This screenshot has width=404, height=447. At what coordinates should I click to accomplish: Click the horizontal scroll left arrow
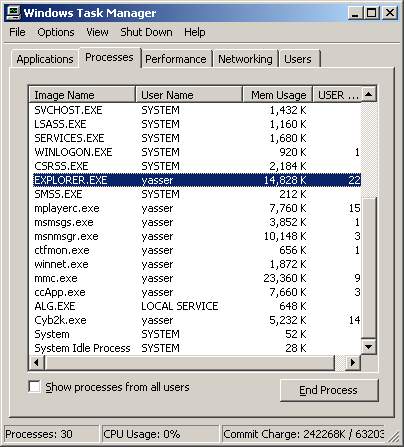click(x=37, y=362)
